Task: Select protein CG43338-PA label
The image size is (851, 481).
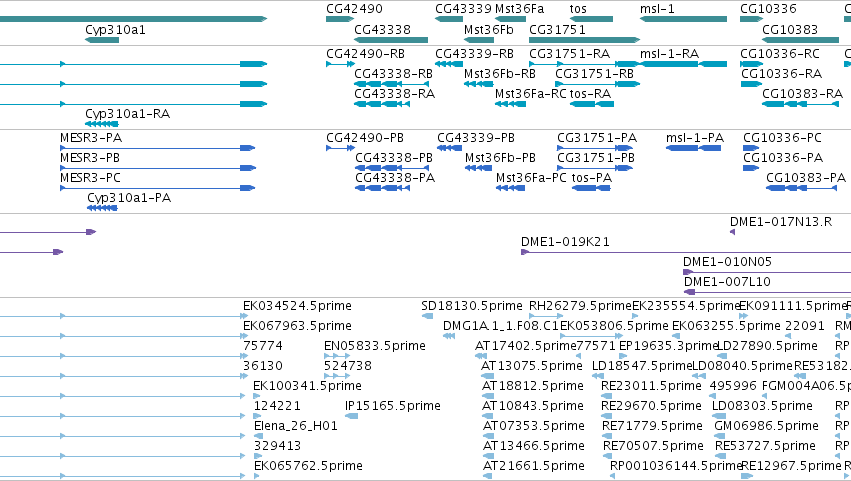Action: (x=395, y=178)
